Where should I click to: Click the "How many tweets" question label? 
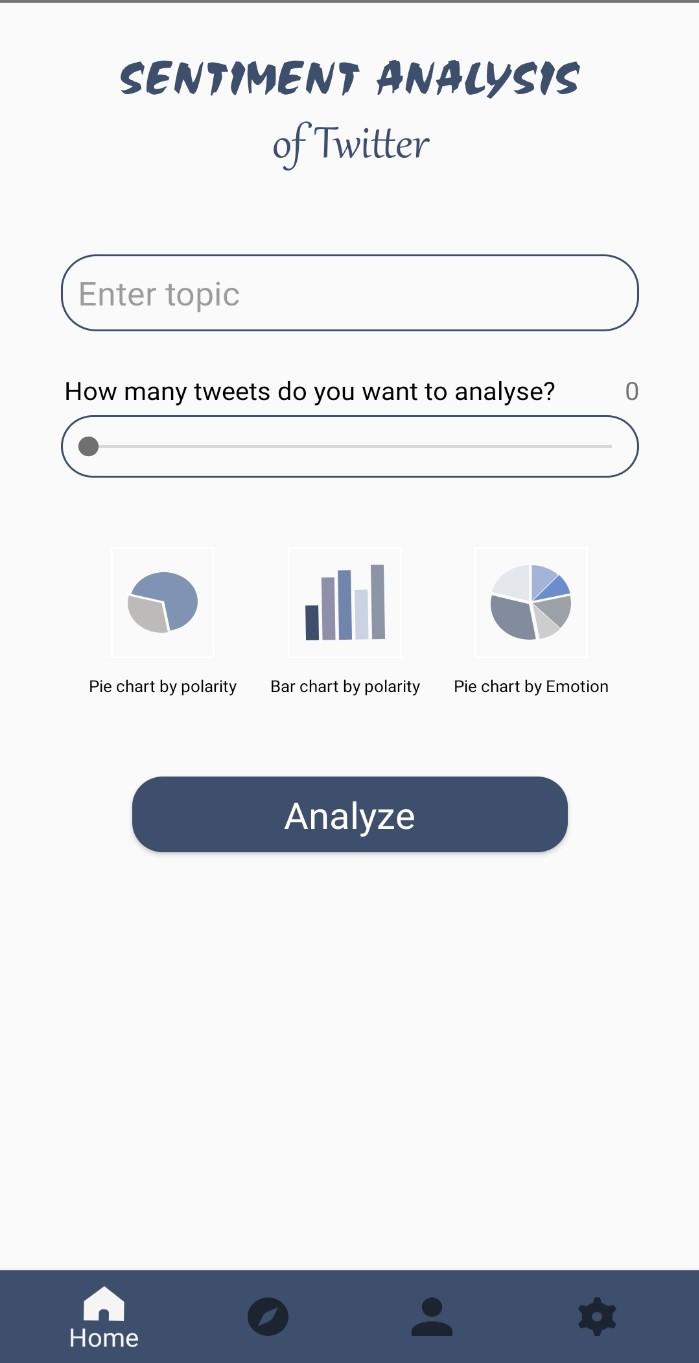click(x=310, y=391)
